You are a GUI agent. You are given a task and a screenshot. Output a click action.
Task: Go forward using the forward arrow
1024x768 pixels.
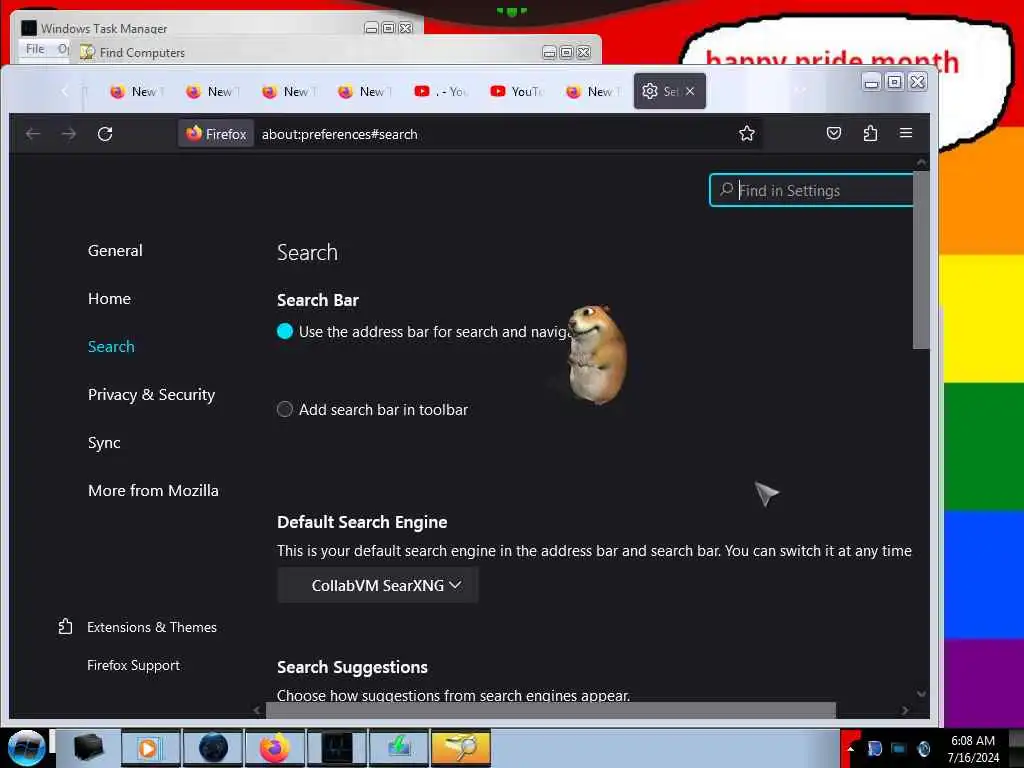(69, 134)
